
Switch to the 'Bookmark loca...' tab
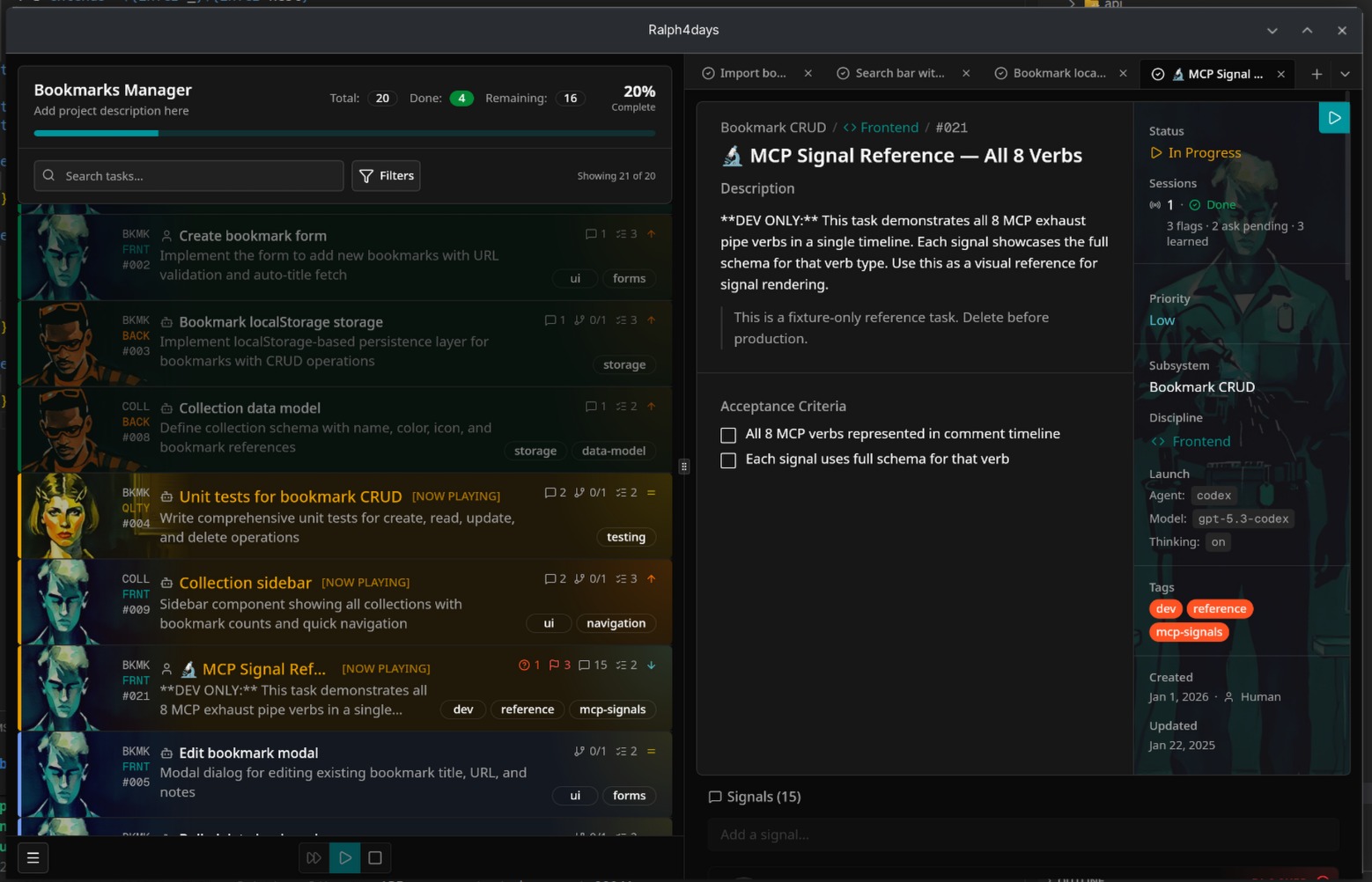pyautogui.click(x=1059, y=72)
